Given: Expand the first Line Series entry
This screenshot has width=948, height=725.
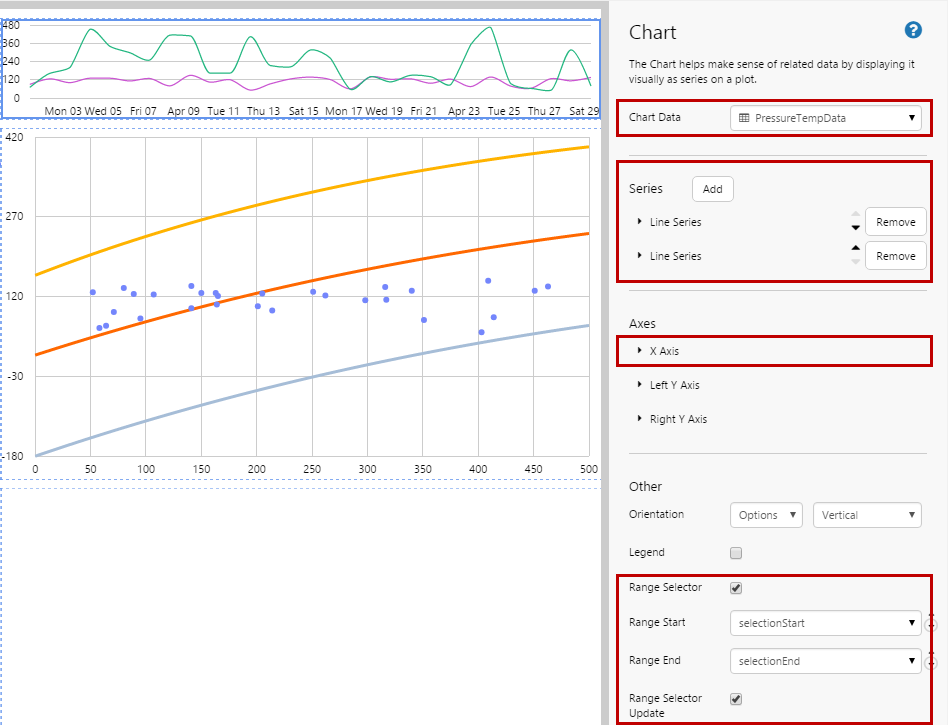Looking at the screenshot, I should click(640, 222).
